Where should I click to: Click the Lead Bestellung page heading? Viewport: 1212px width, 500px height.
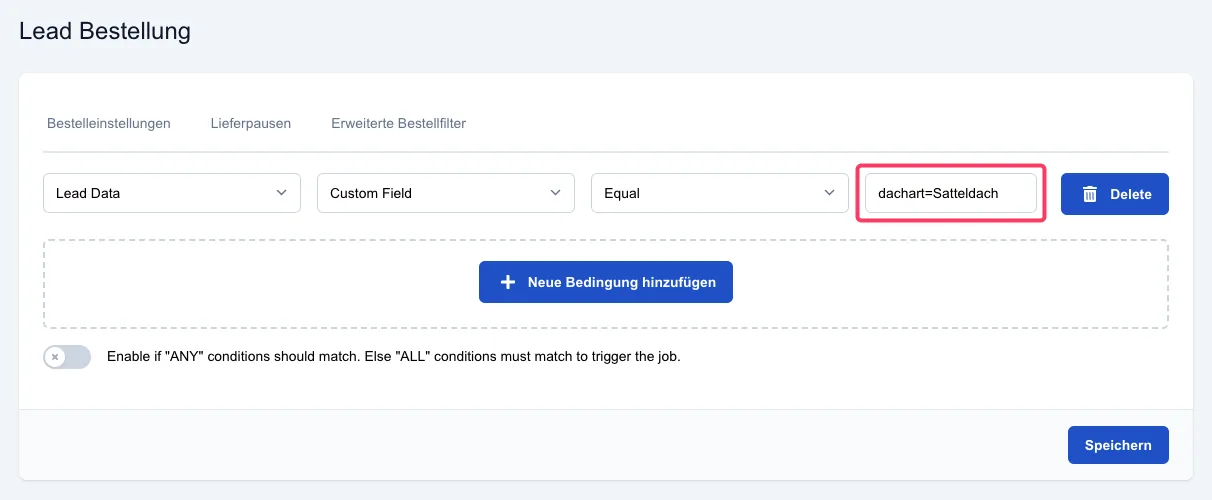pos(105,31)
